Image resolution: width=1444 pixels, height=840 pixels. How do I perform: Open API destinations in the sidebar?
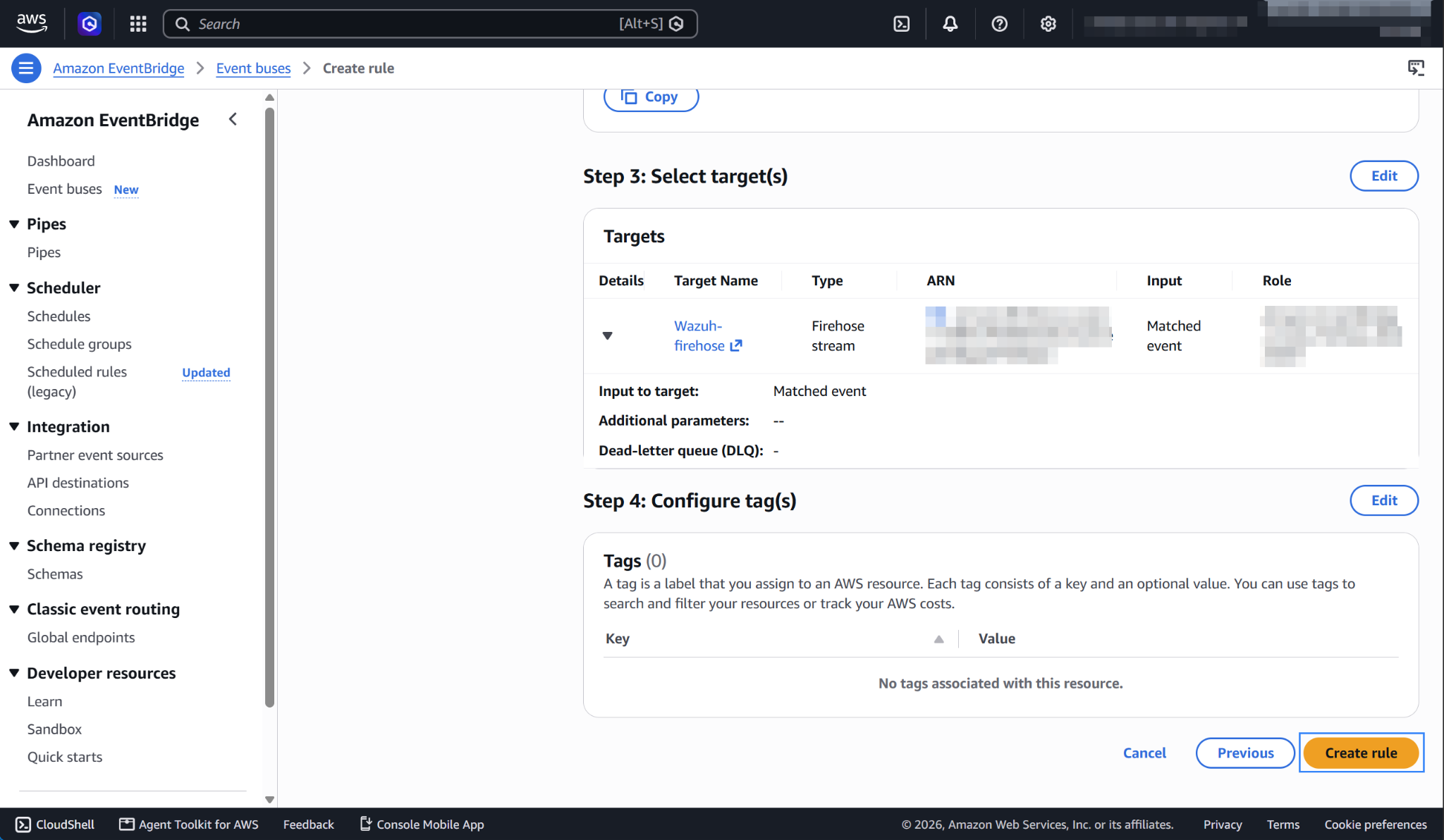click(78, 483)
